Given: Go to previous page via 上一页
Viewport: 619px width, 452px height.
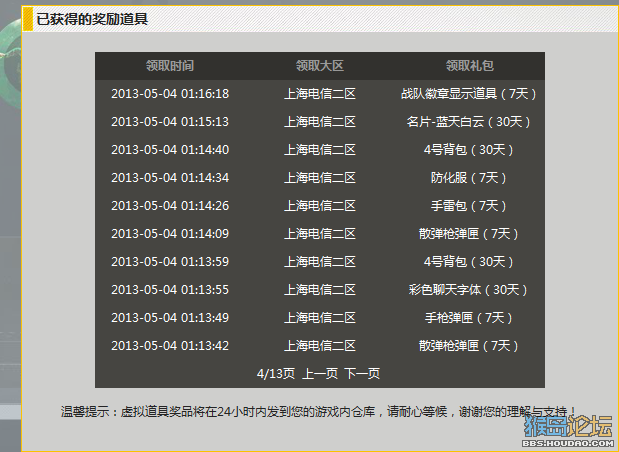Looking at the screenshot, I should [x=320, y=373].
